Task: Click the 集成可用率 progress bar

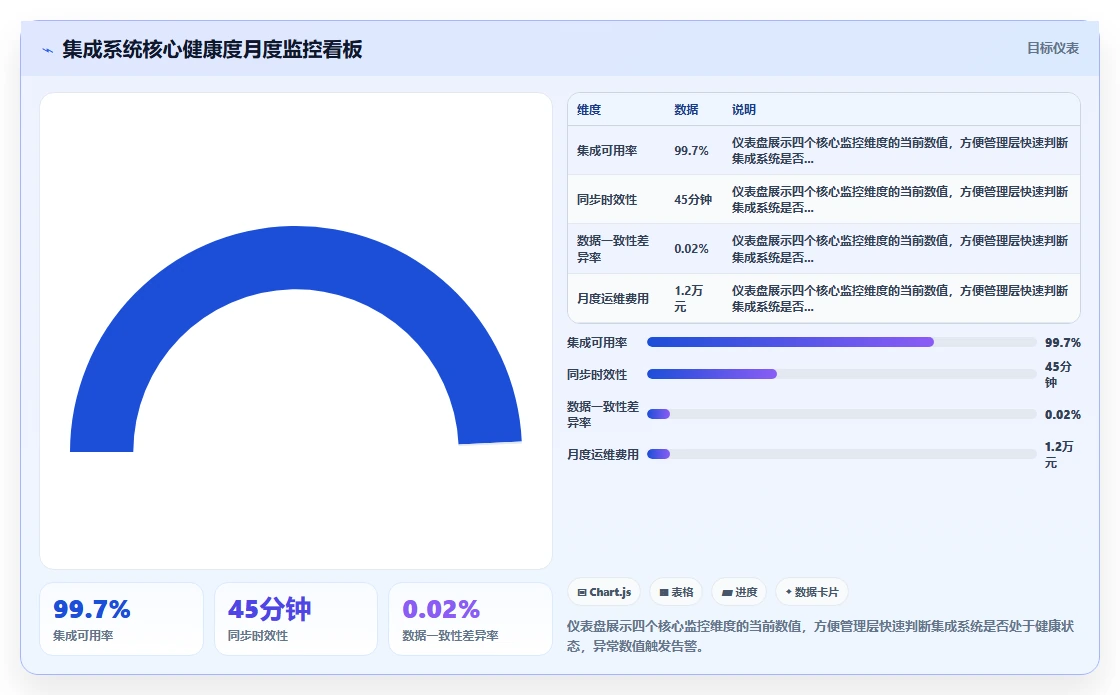Action: 841,342
